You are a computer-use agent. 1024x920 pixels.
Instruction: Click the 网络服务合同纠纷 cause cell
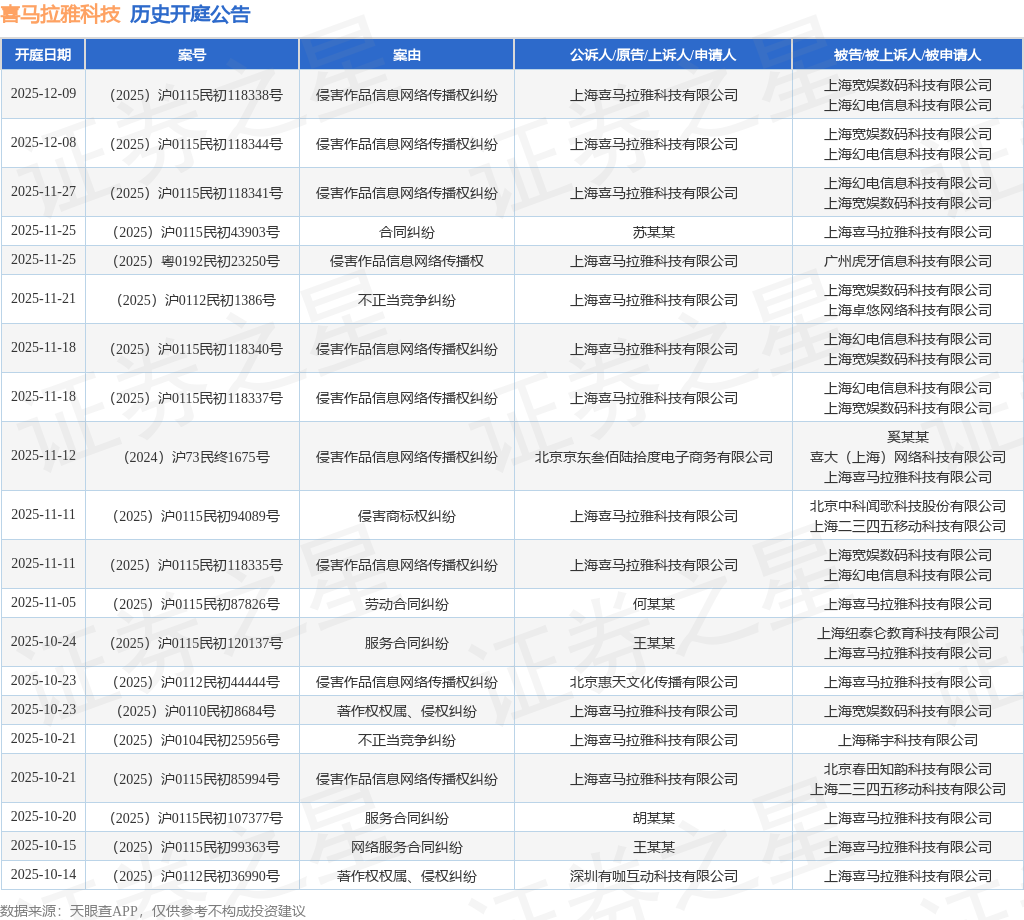(406, 847)
